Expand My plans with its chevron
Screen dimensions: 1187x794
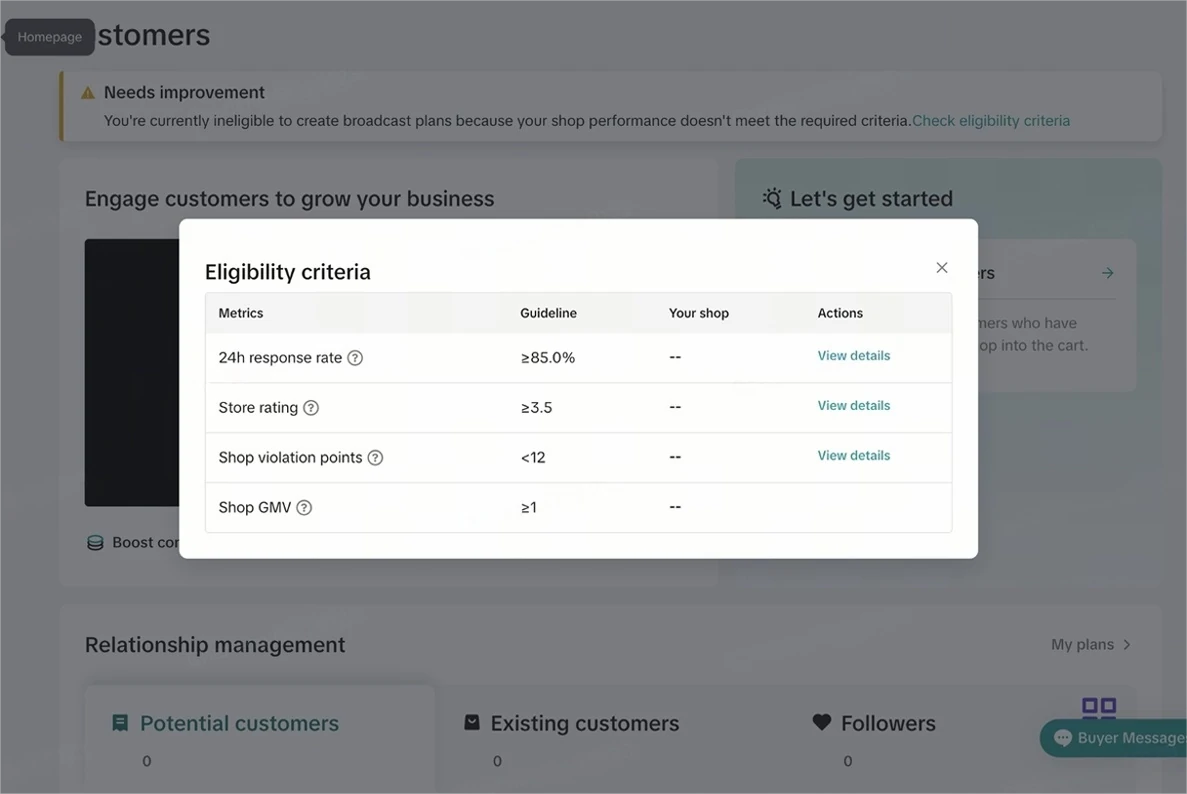click(1127, 645)
